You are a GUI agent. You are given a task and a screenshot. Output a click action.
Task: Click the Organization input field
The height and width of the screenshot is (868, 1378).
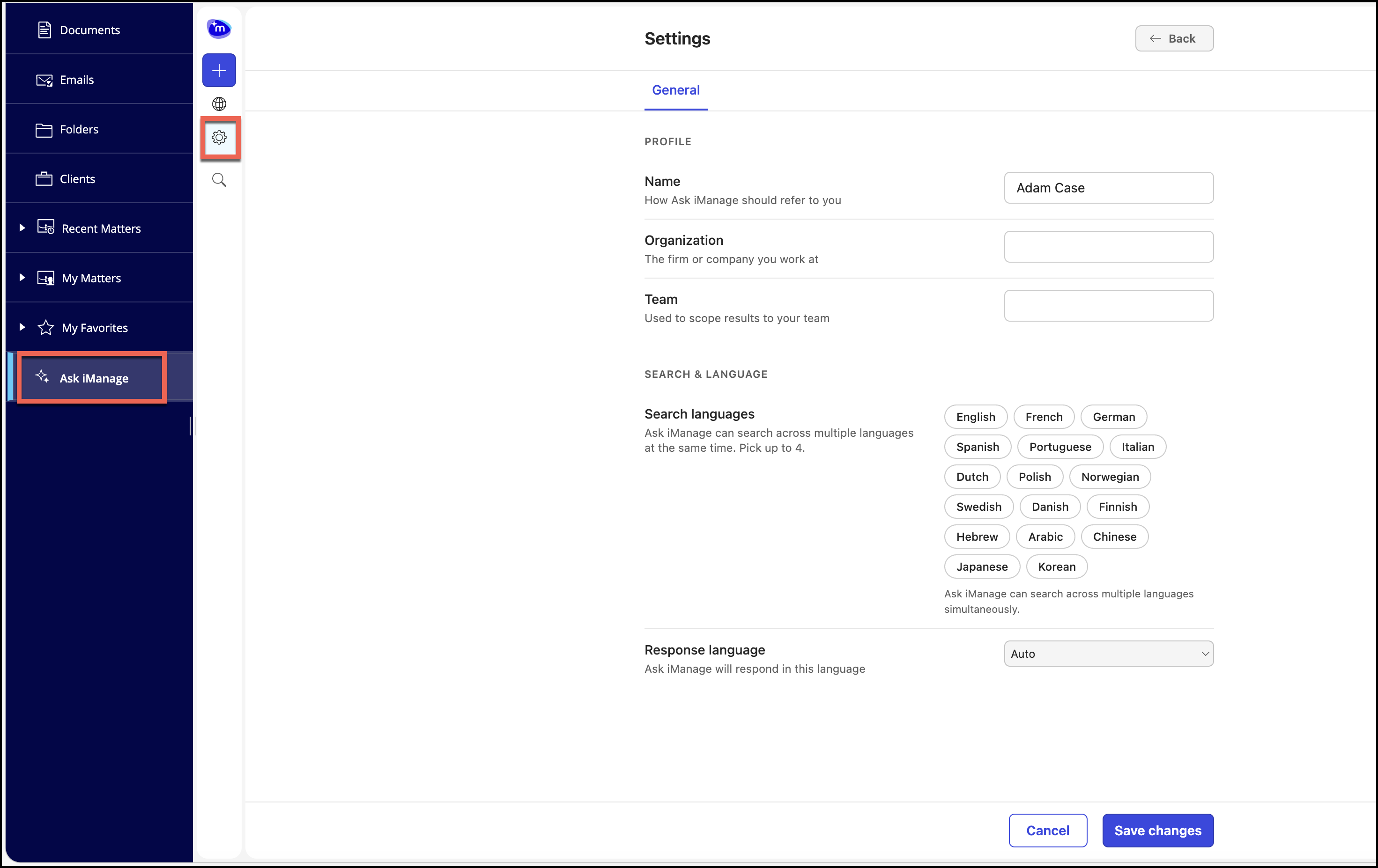coord(1109,247)
